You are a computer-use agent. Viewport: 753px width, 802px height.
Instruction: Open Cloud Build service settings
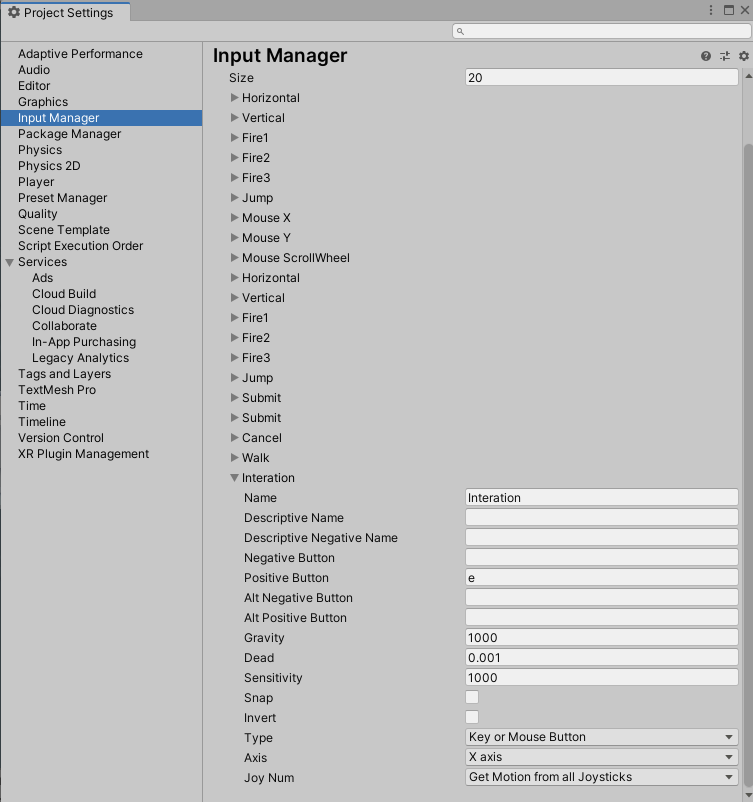pos(64,294)
